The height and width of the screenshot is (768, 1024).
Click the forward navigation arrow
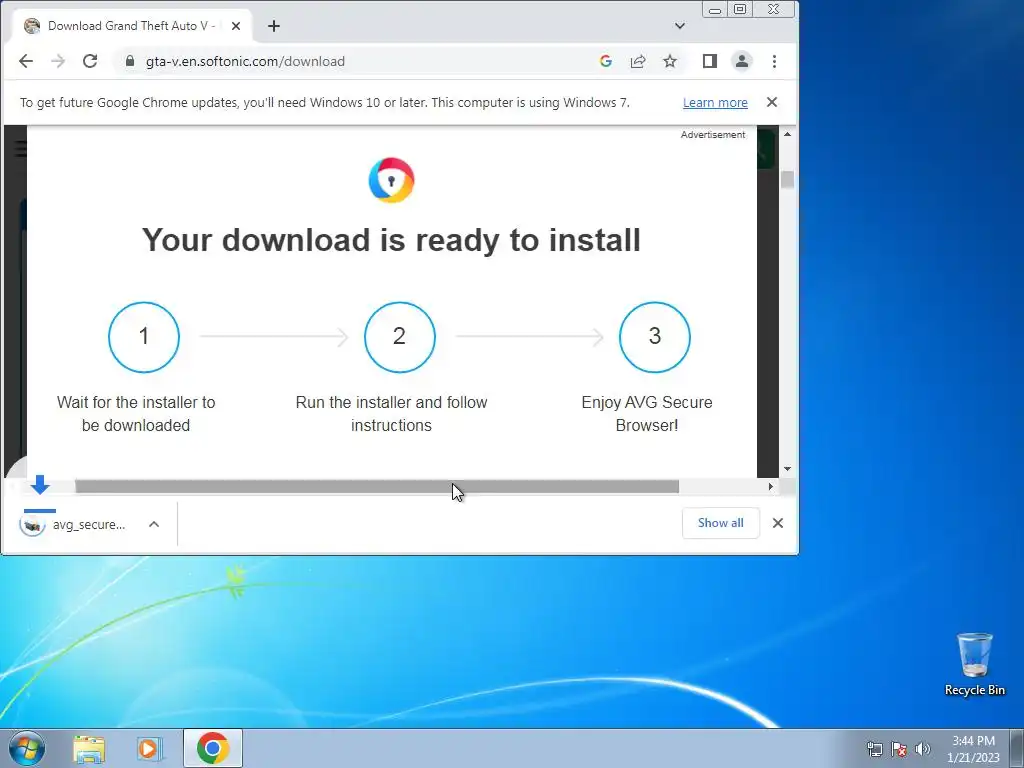coord(58,61)
